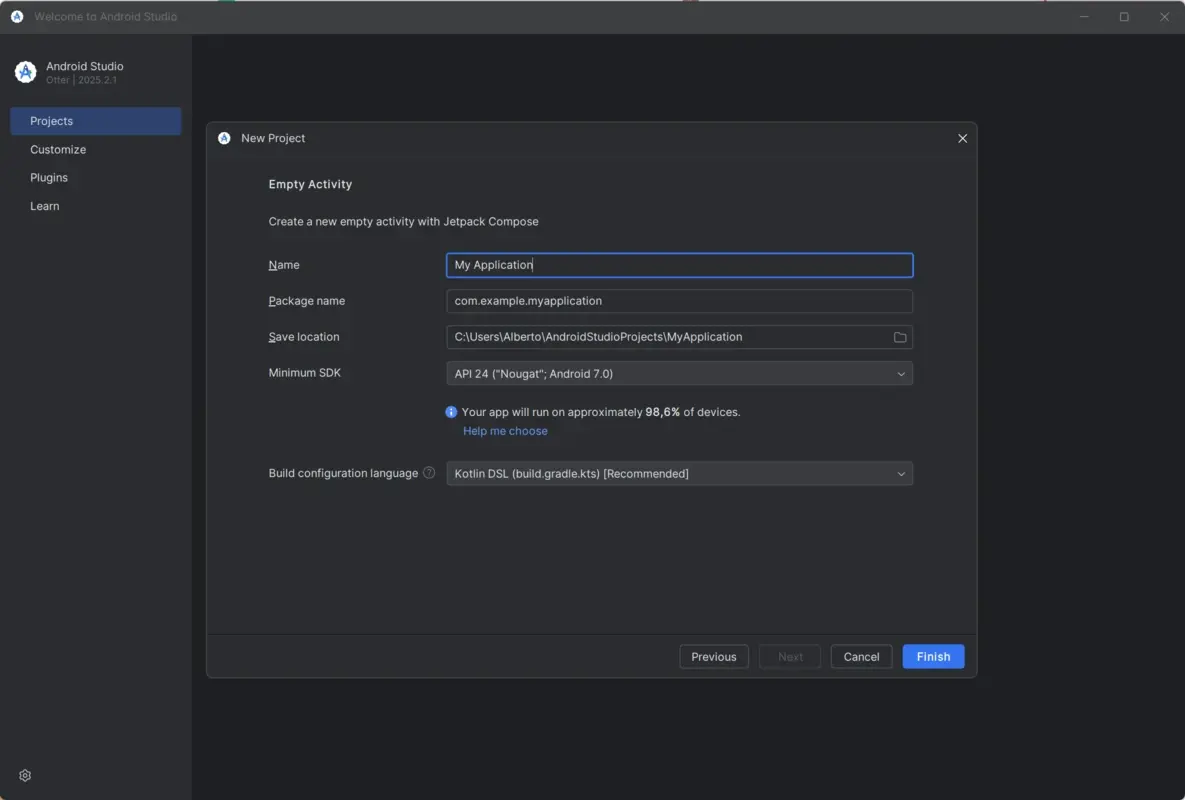Open the Minimum SDK dropdown

[x=903, y=373]
